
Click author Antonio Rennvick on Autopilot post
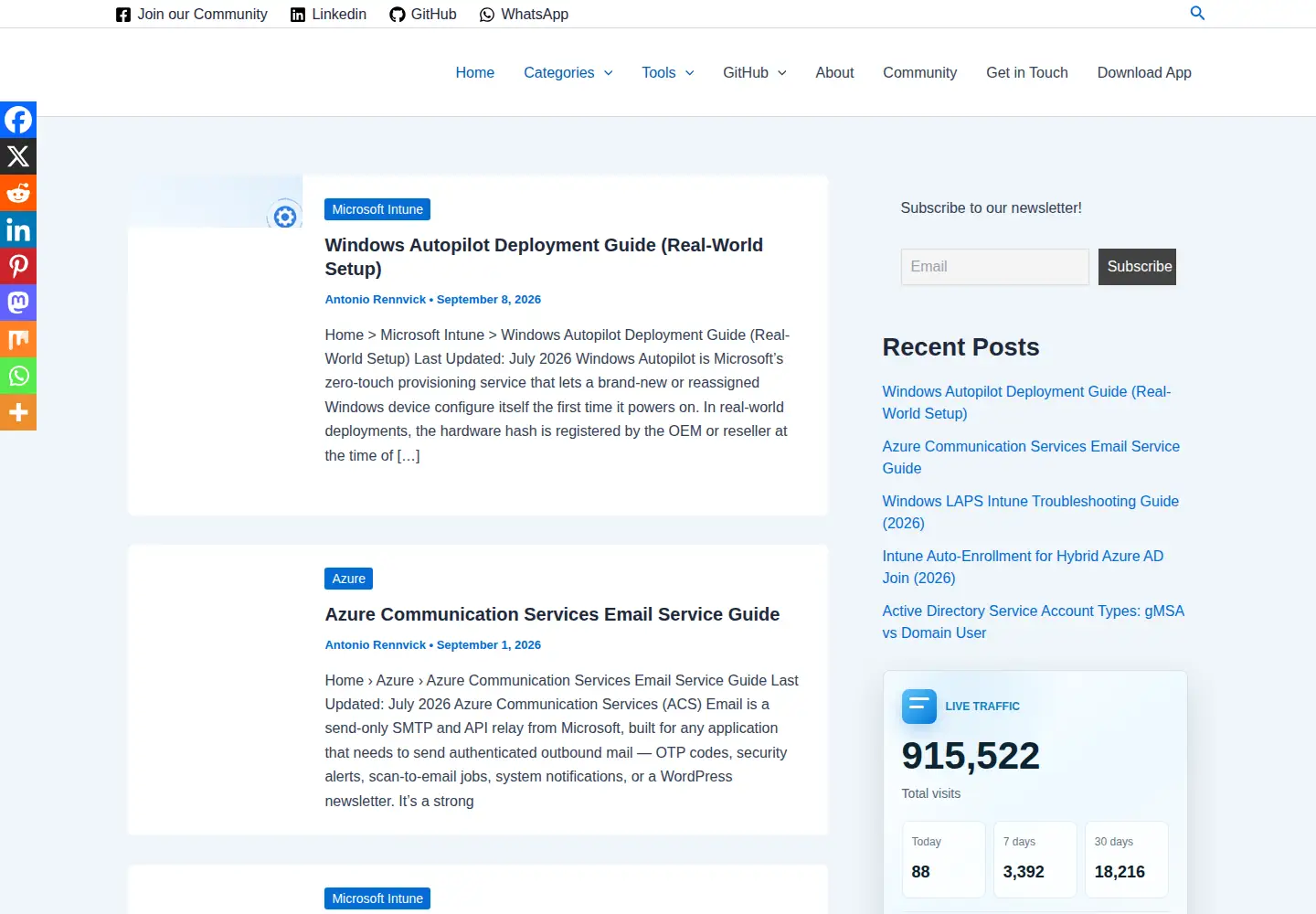point(376,300)
